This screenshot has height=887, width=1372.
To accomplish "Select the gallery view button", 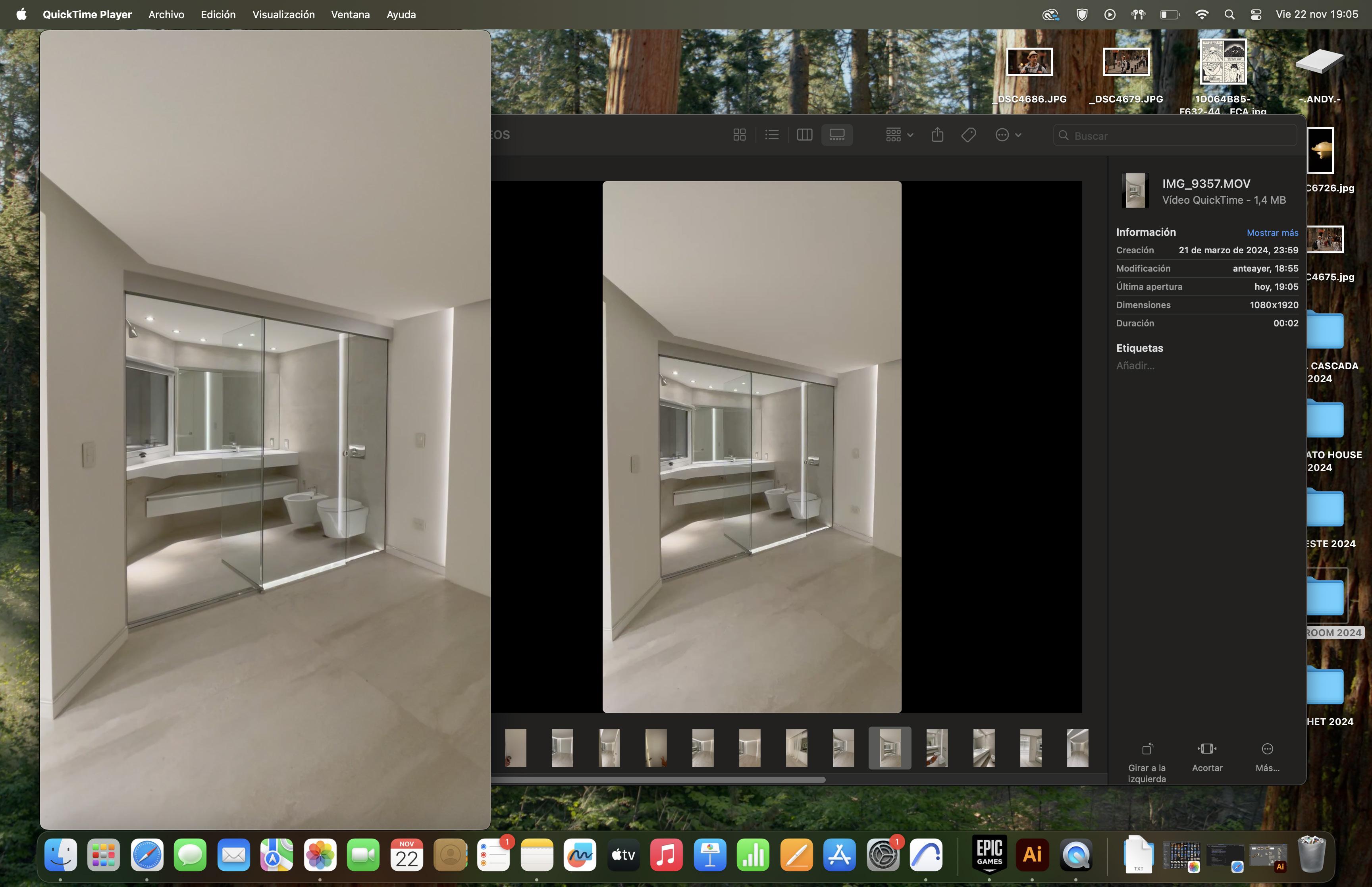I will tap(836, 135).
